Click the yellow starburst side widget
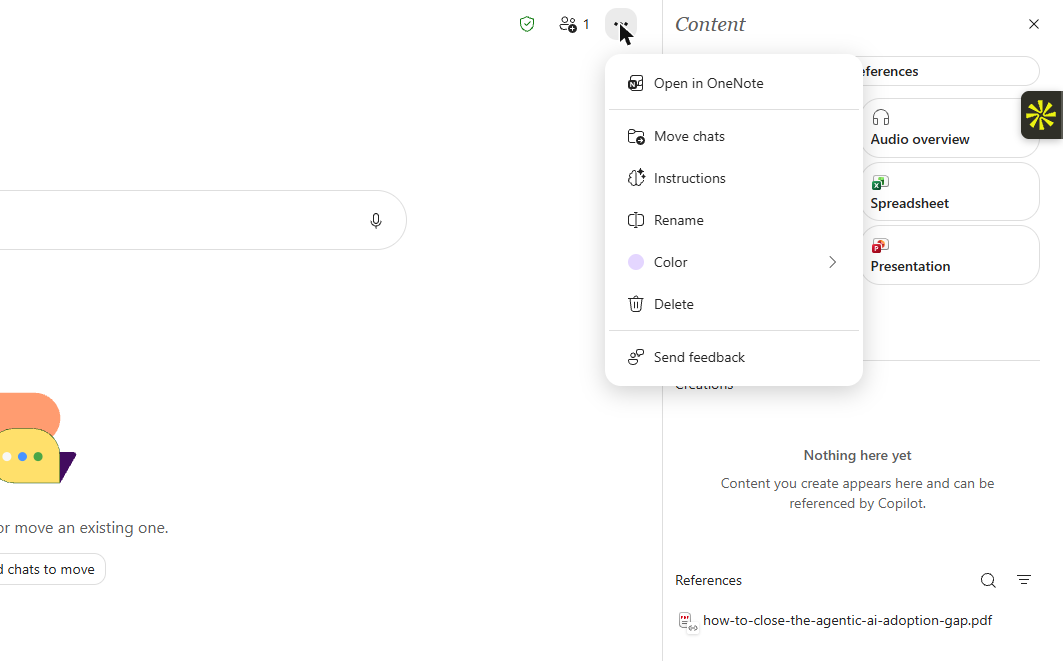Screen dimensions: 1063x661 [1041, 115]
